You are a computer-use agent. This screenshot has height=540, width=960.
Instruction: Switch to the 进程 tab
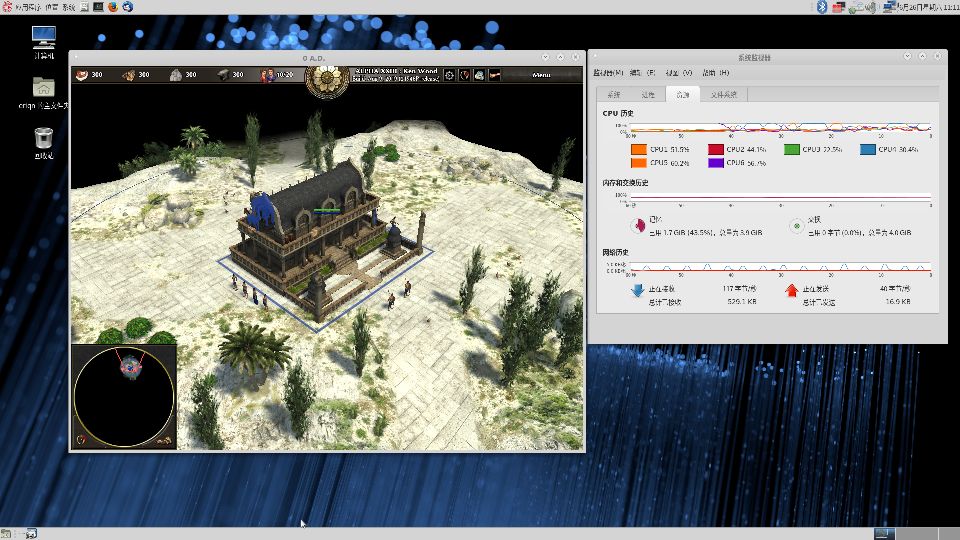(648, 95)
